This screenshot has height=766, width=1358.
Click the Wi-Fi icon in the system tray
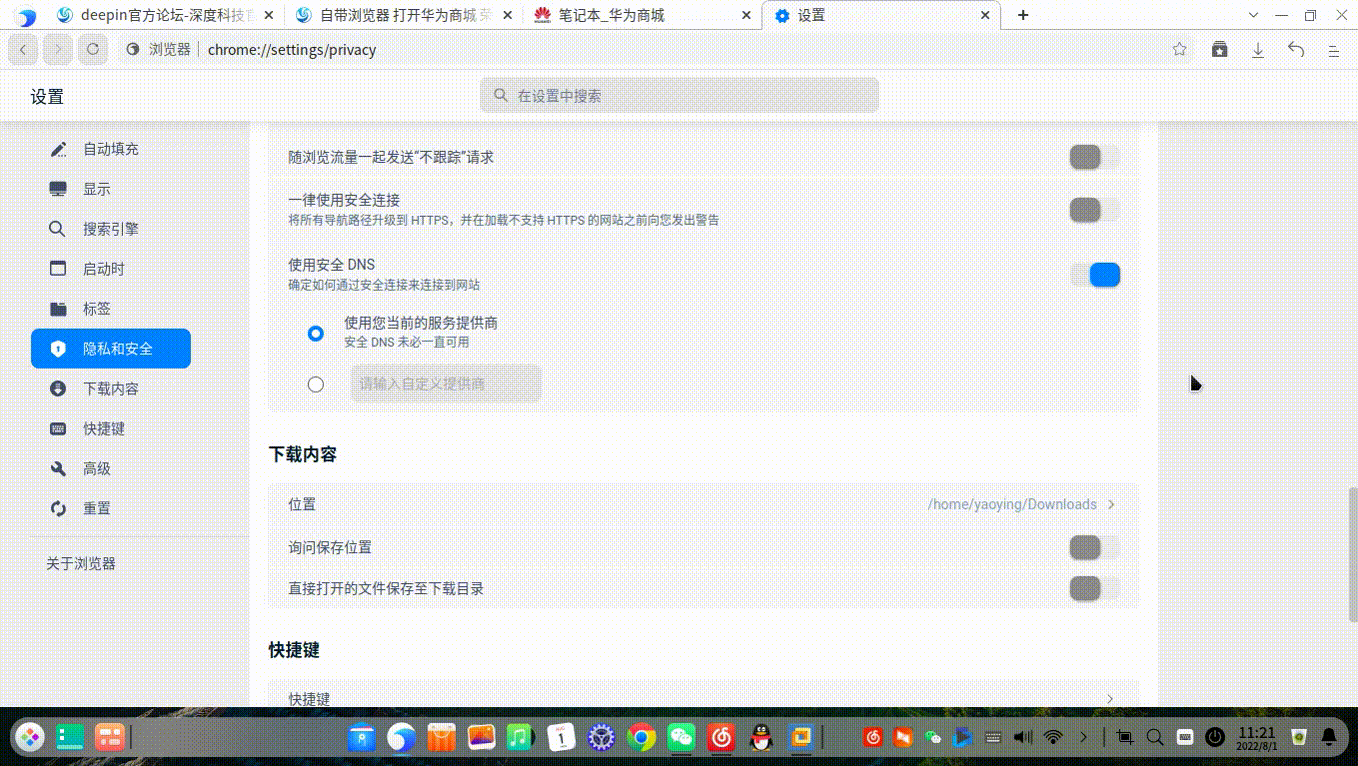pyautogui.click(x=1053, y=737)
